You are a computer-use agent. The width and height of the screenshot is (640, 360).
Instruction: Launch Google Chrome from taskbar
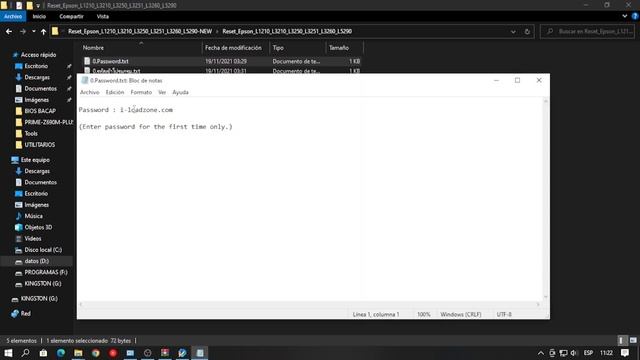96,353
